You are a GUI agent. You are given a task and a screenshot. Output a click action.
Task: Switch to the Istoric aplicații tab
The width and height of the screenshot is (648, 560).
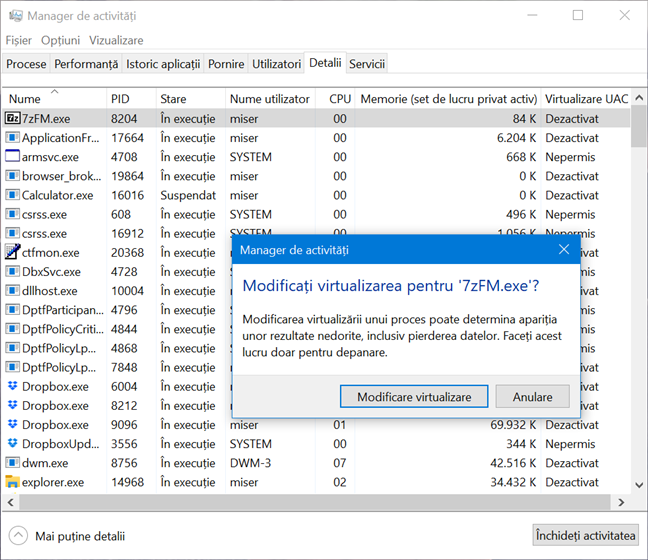click(163, 64)
